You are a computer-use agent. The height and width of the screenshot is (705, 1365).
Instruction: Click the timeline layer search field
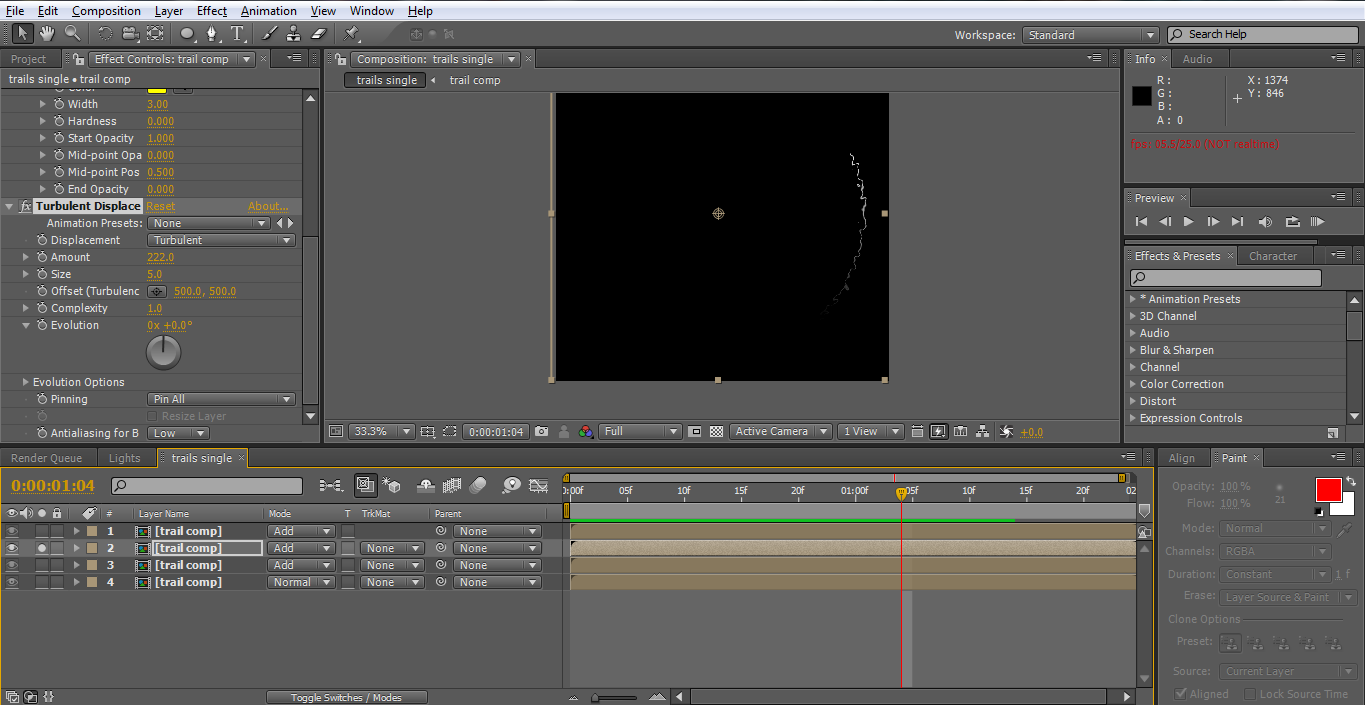(206, 486)
